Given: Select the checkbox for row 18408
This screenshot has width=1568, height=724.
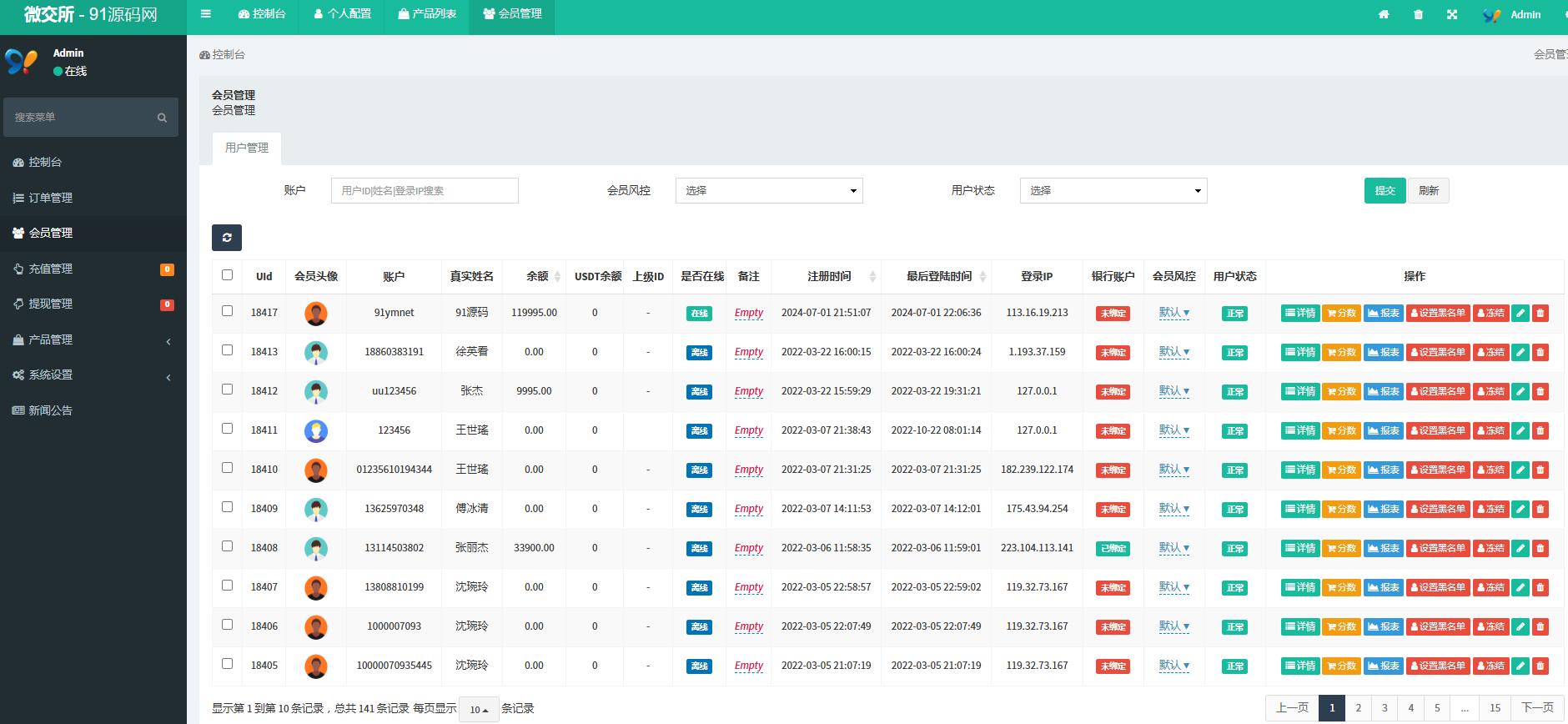Looking at the screenshot, I should 227,546.
